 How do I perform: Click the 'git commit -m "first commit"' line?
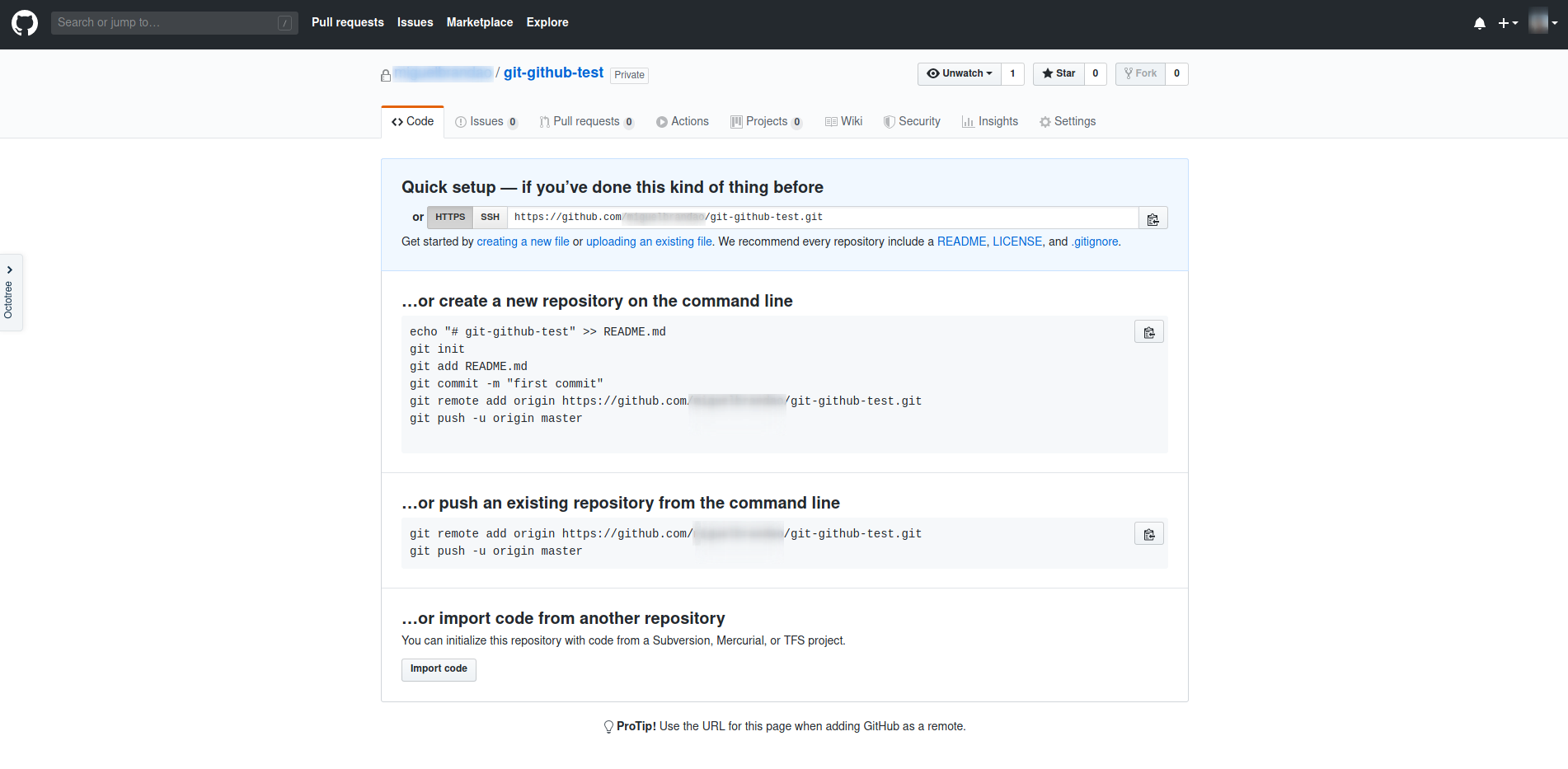(506, 384)
